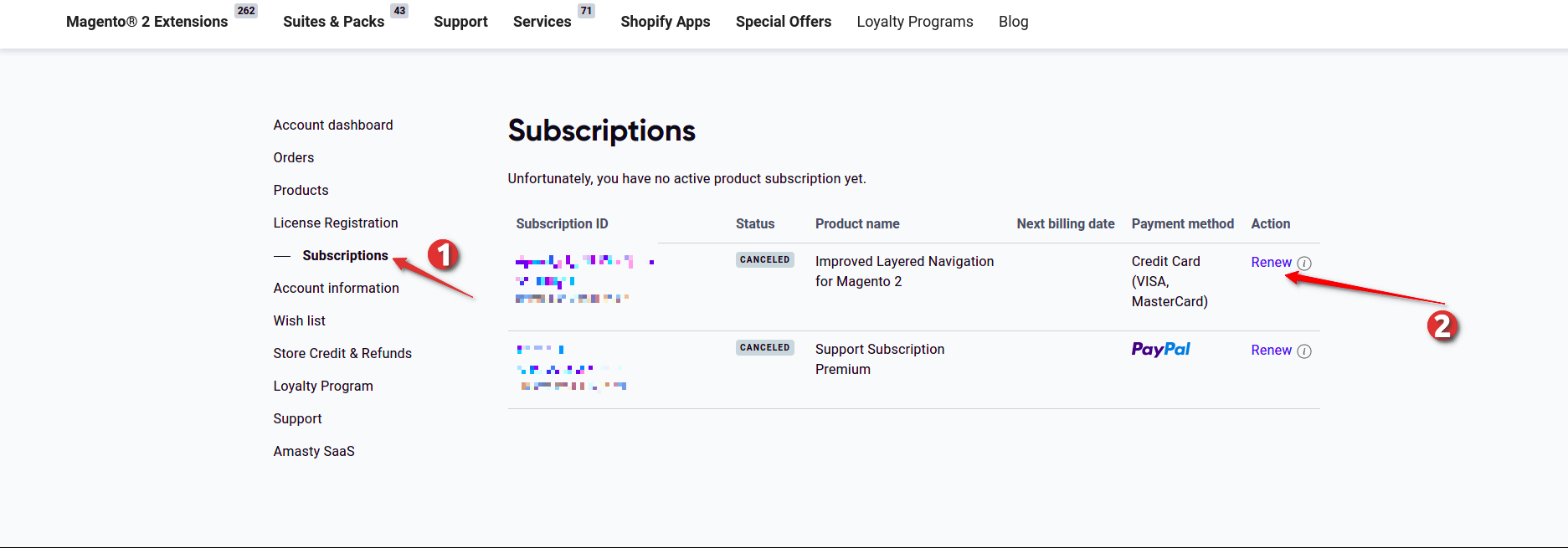Screen dimensions: 1568x548
Task: Open Support in account sidebar
Action: (297, 418)
